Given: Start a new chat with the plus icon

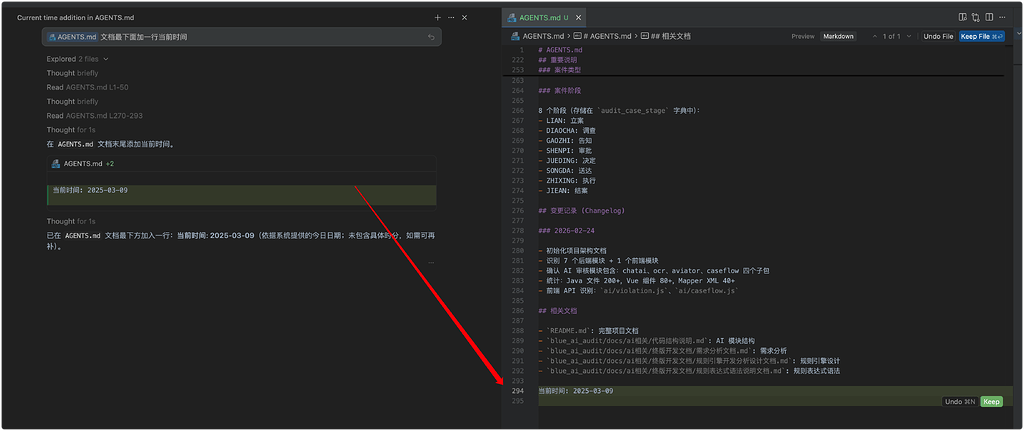Looking at the screenshot, I should coord(438,18).
